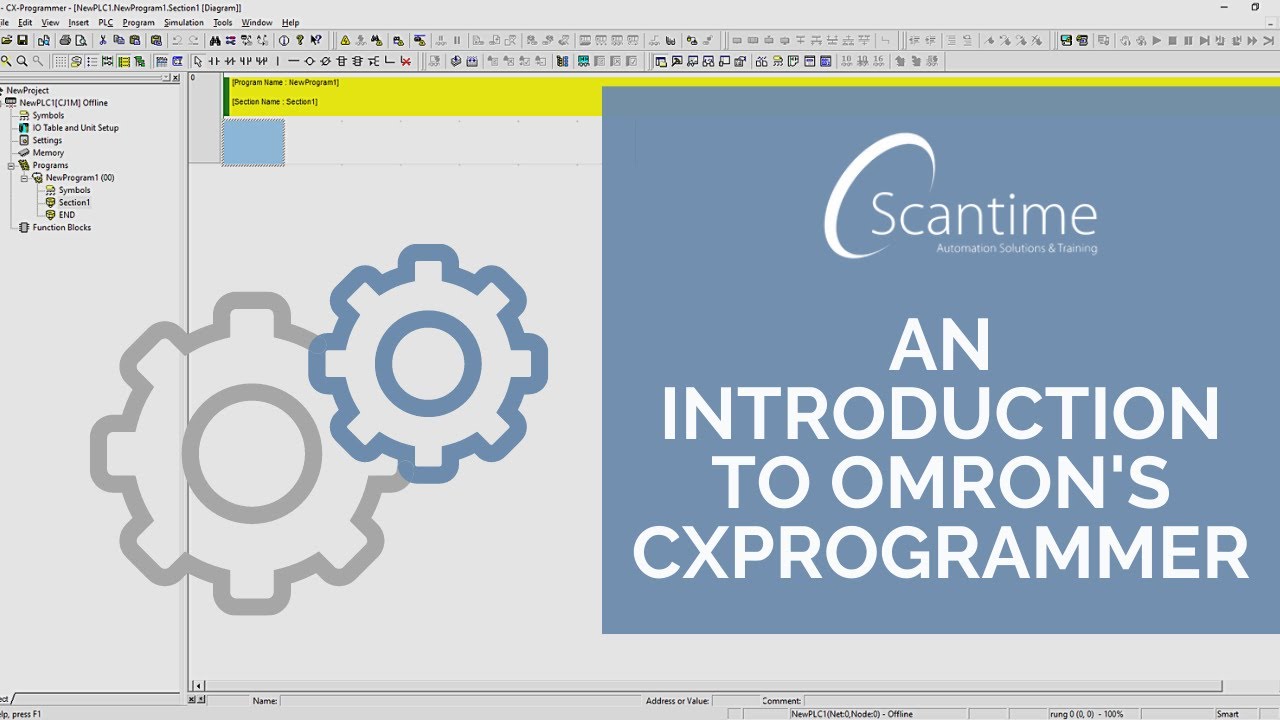This screenshot has width=1280, height=720.
Task: Click the yellow warning triangle icon
Action: (x=345, y=40)
